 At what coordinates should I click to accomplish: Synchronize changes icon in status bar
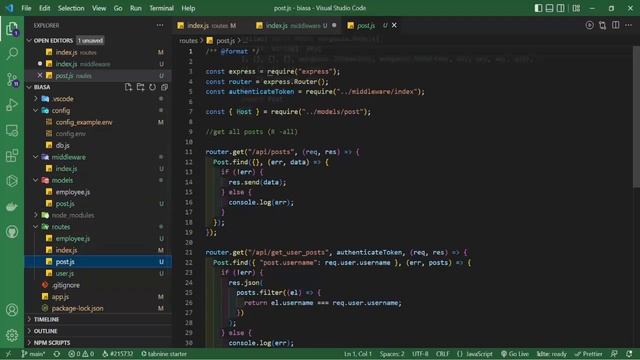pos(57,354)
